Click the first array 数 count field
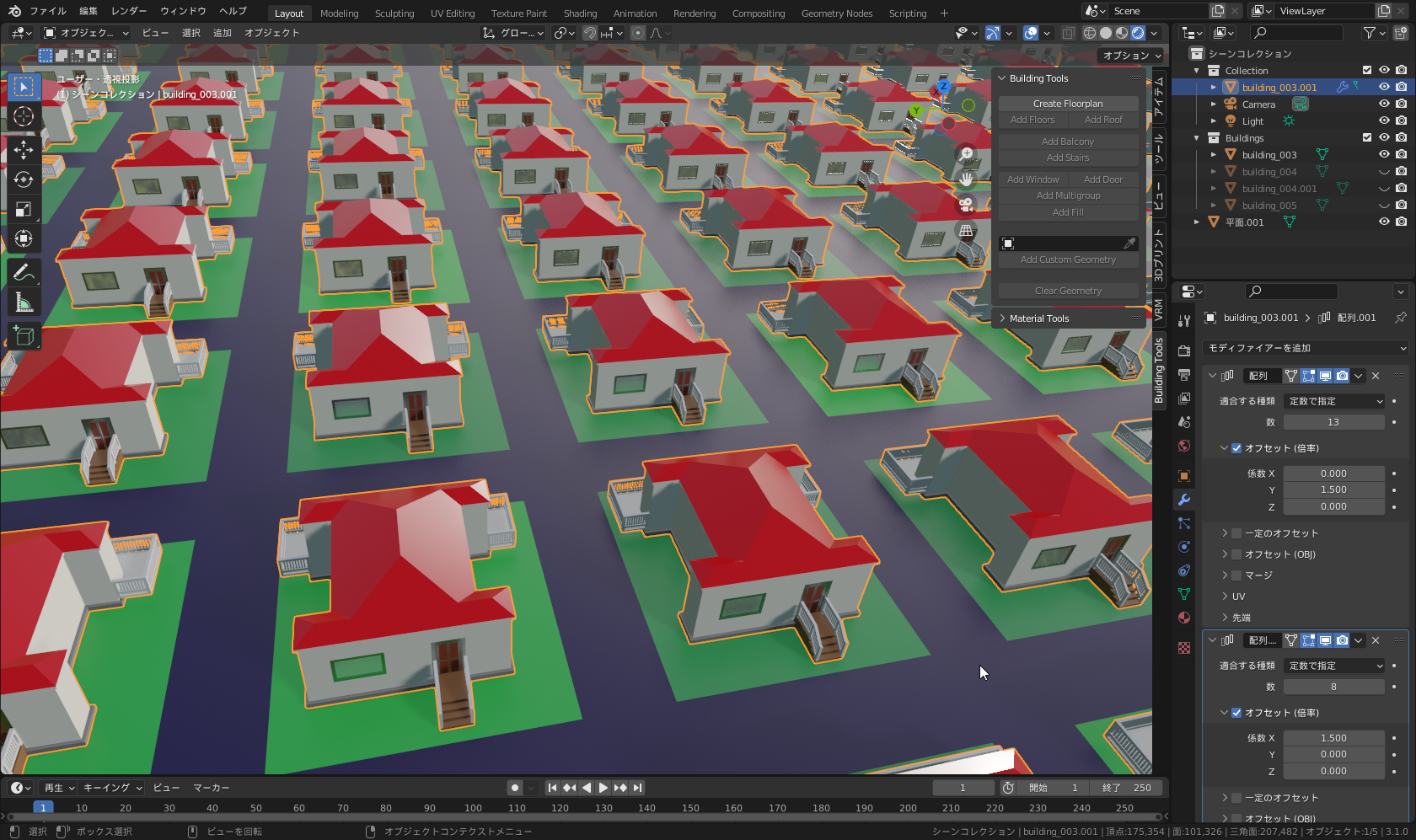Viewport: 1416px width, 840px height. point(1333,422)
